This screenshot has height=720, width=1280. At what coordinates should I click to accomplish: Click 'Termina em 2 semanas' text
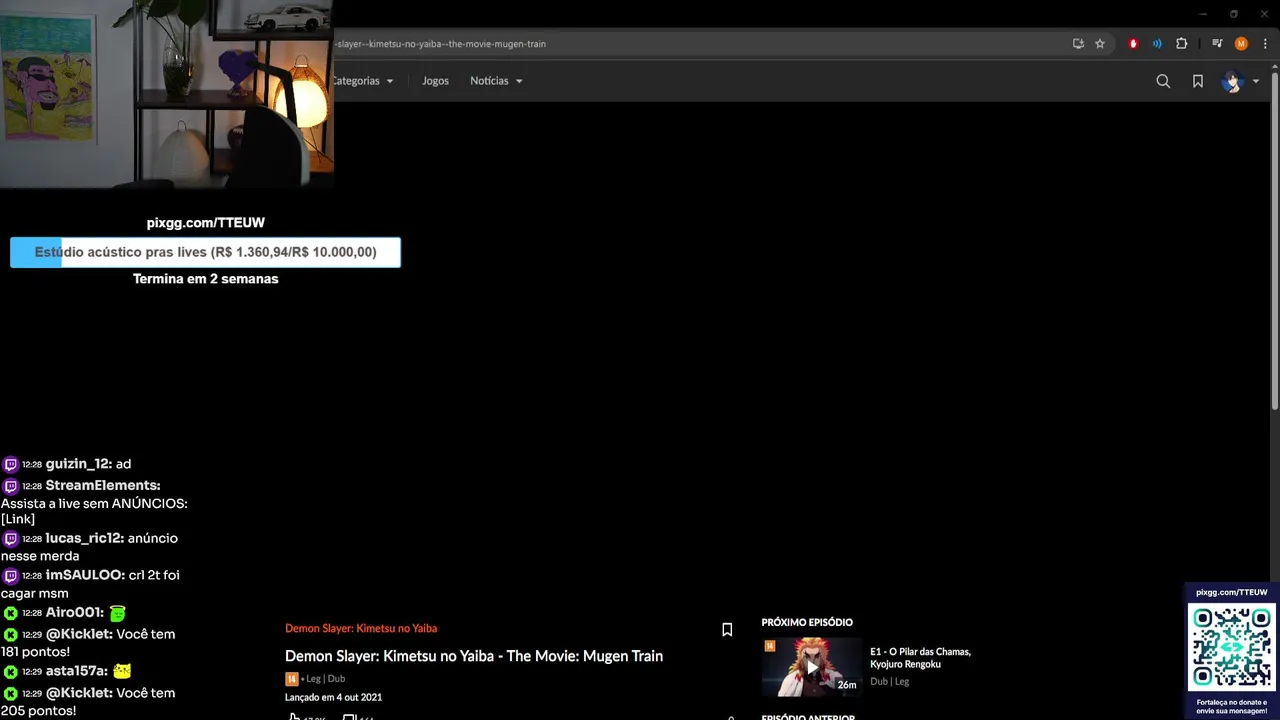(206, 279)
